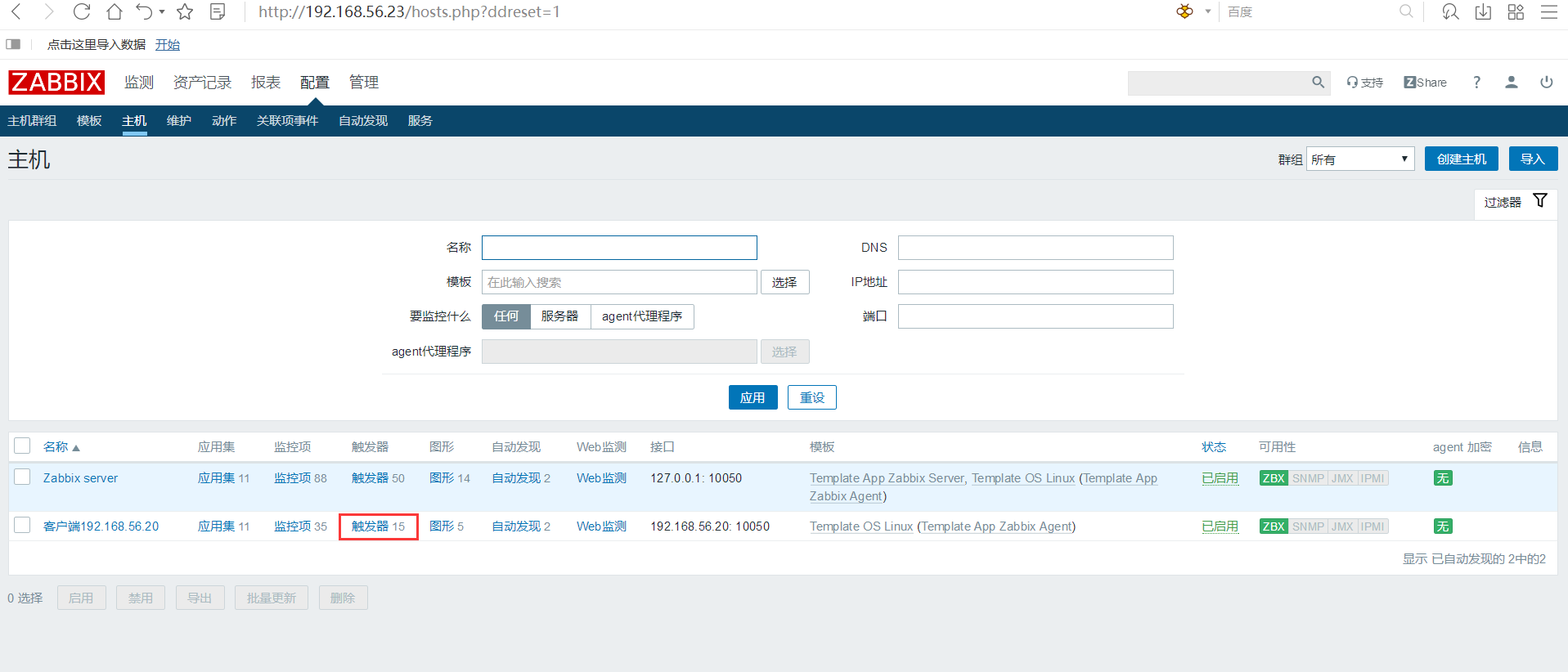Go back with browser back arrow
Viewport: 1568px width, 672px height.
pyautogui.click(x=16, y=11)
